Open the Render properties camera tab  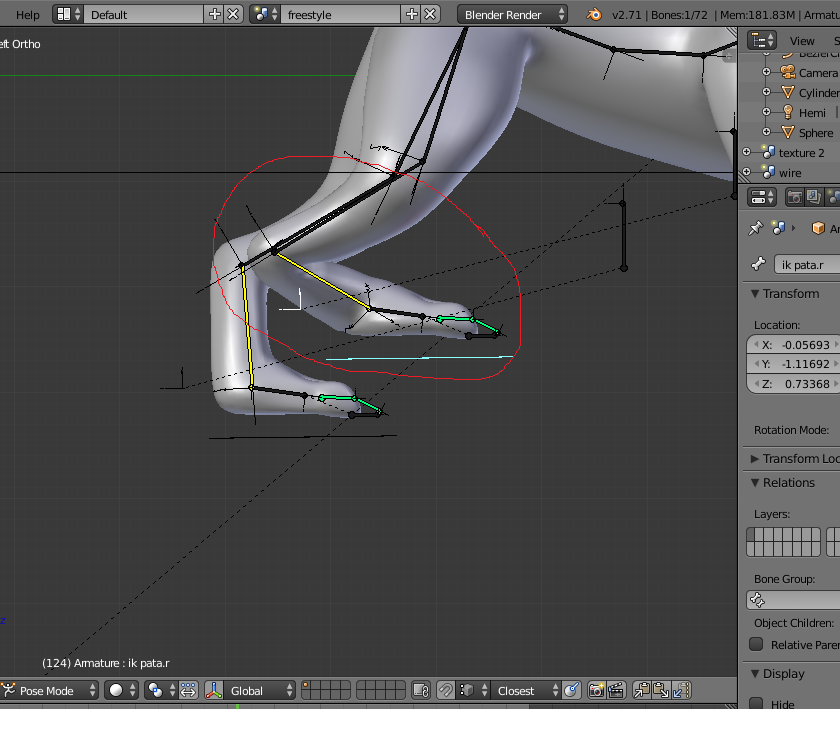click(x=795, y=198)
